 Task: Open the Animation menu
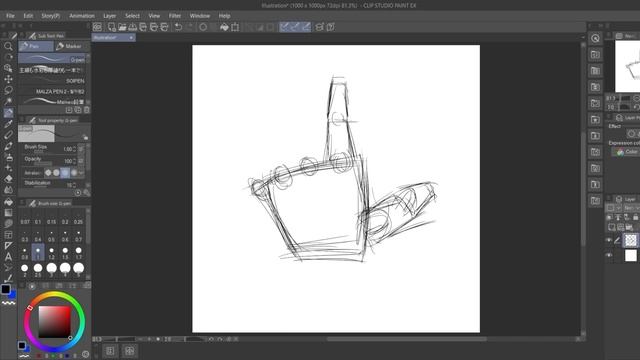coord(82,16)
